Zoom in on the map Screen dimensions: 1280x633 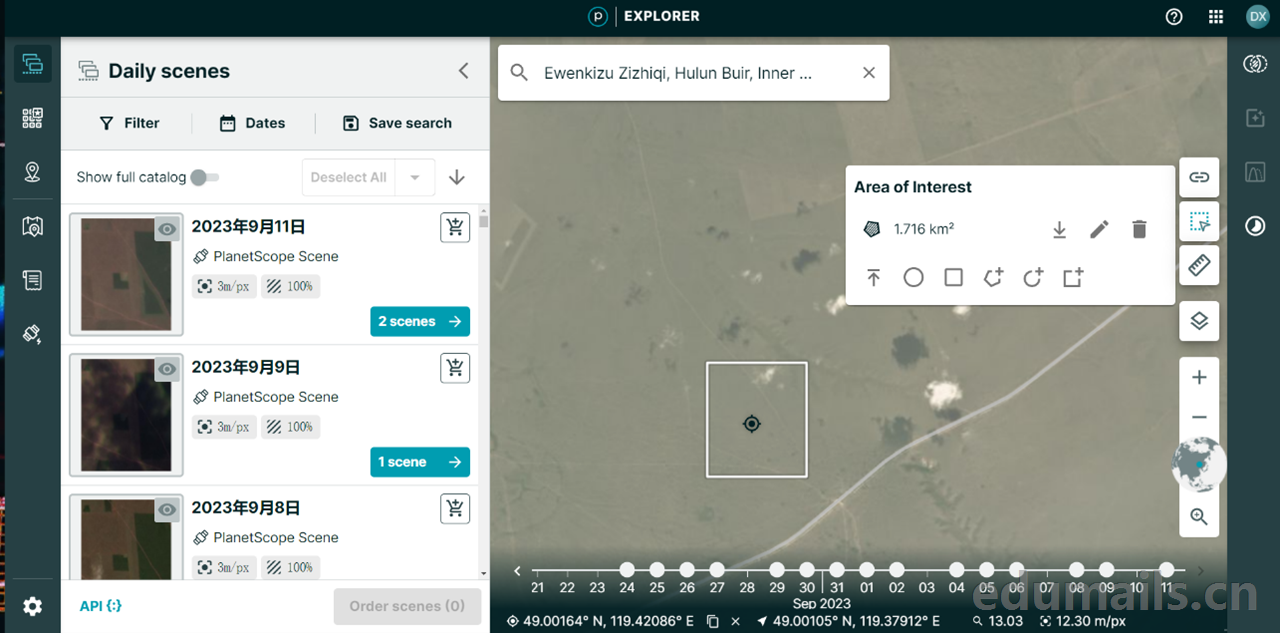(x=1199, y=378)
